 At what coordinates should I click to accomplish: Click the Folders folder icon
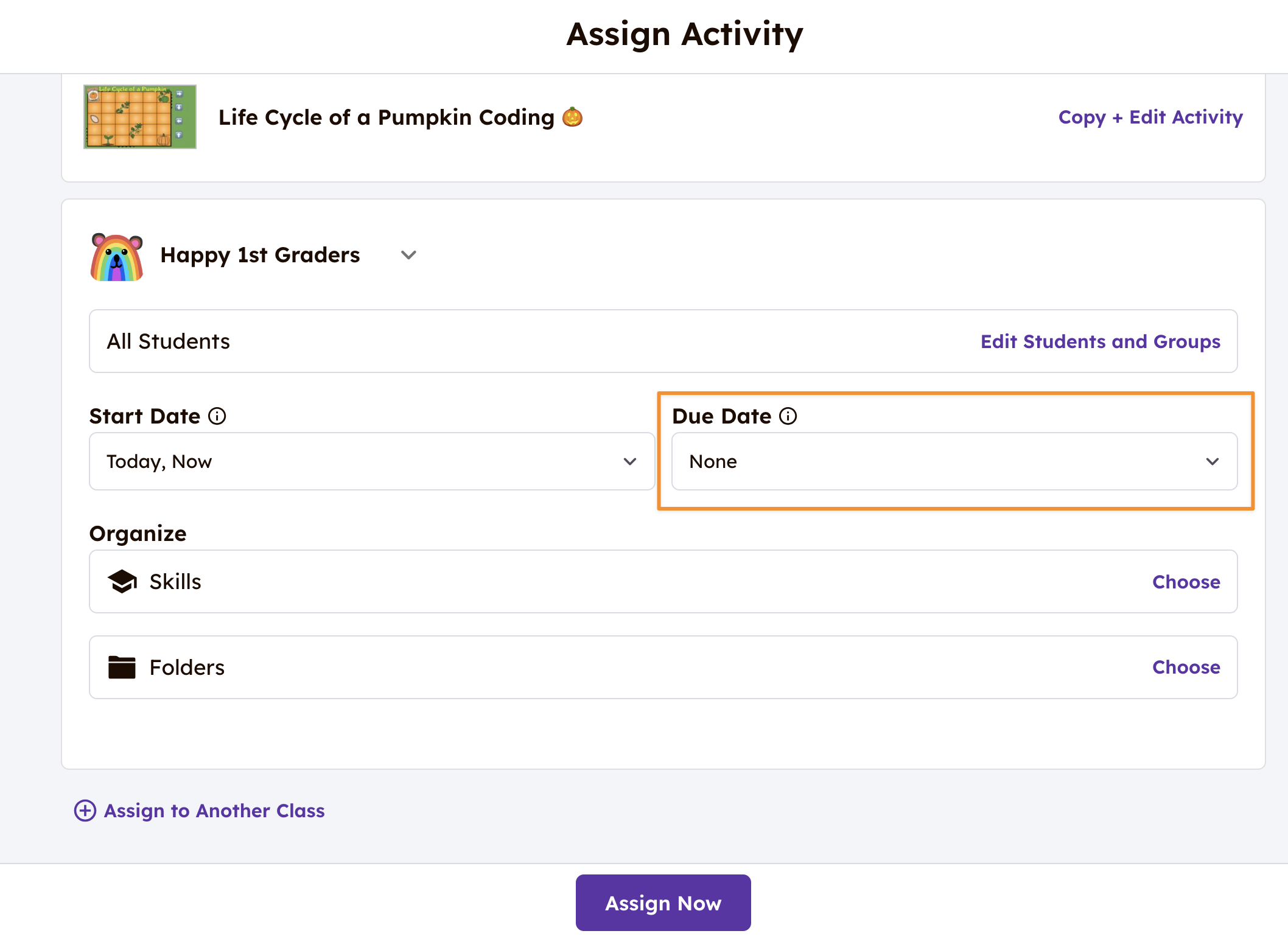[x=122, y=668]
